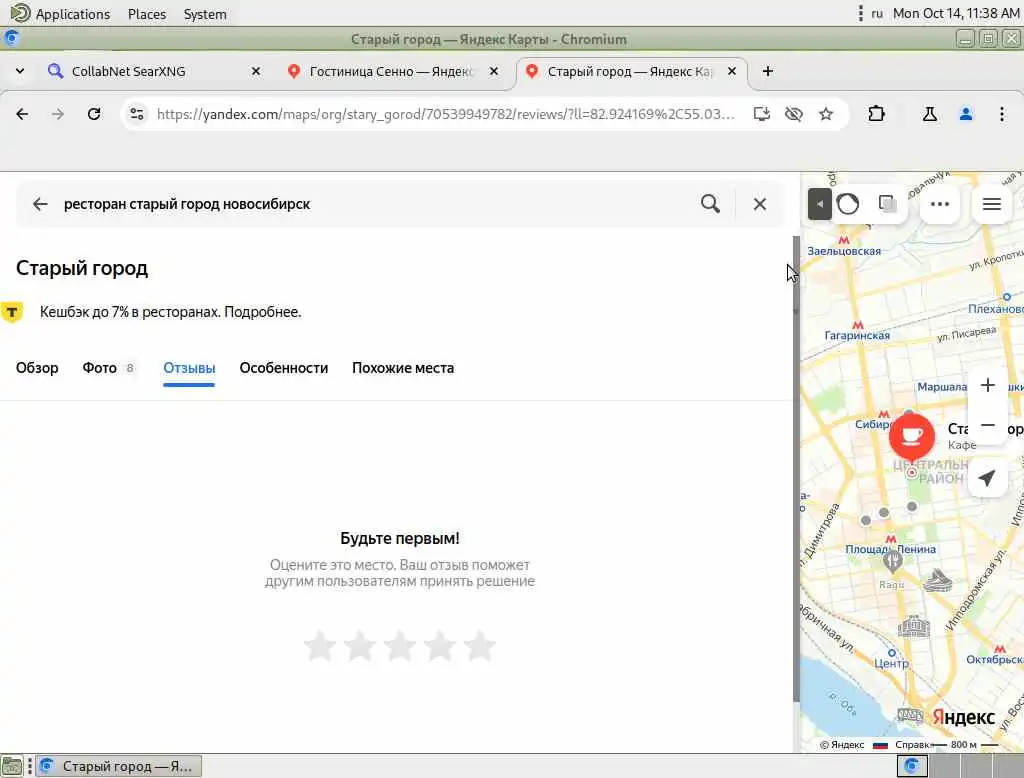Close CollabNet SearXNG tab
The image size is (1024, 778).
tap(256, 71)
